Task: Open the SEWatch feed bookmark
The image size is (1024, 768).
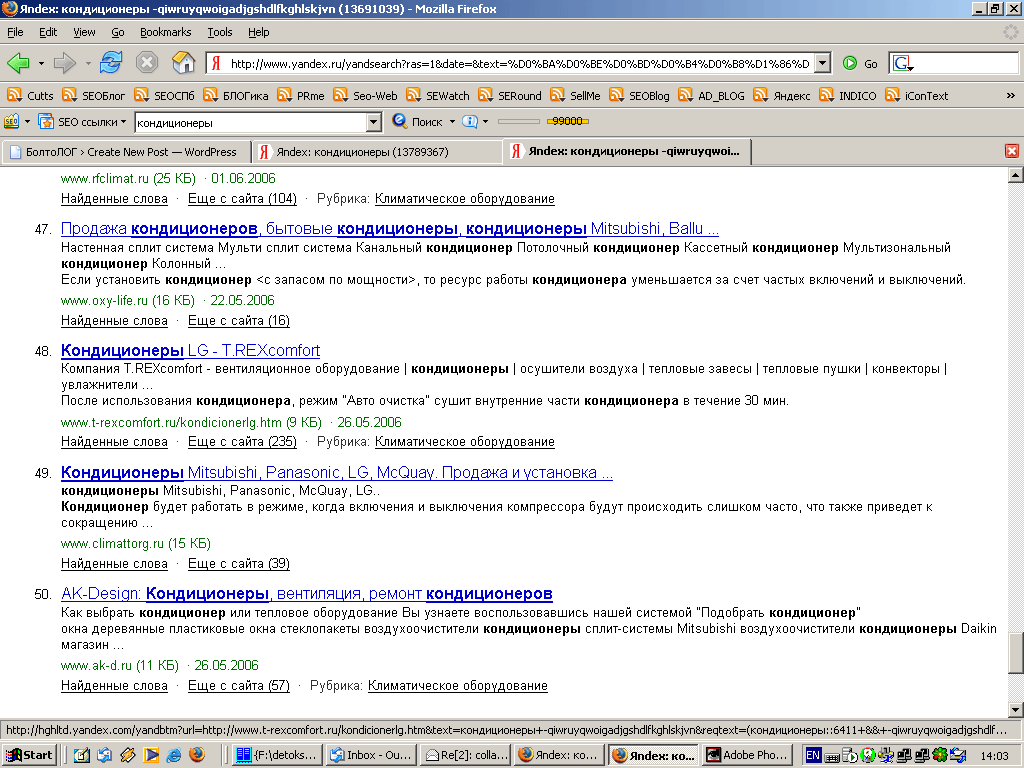Action: 438,95
